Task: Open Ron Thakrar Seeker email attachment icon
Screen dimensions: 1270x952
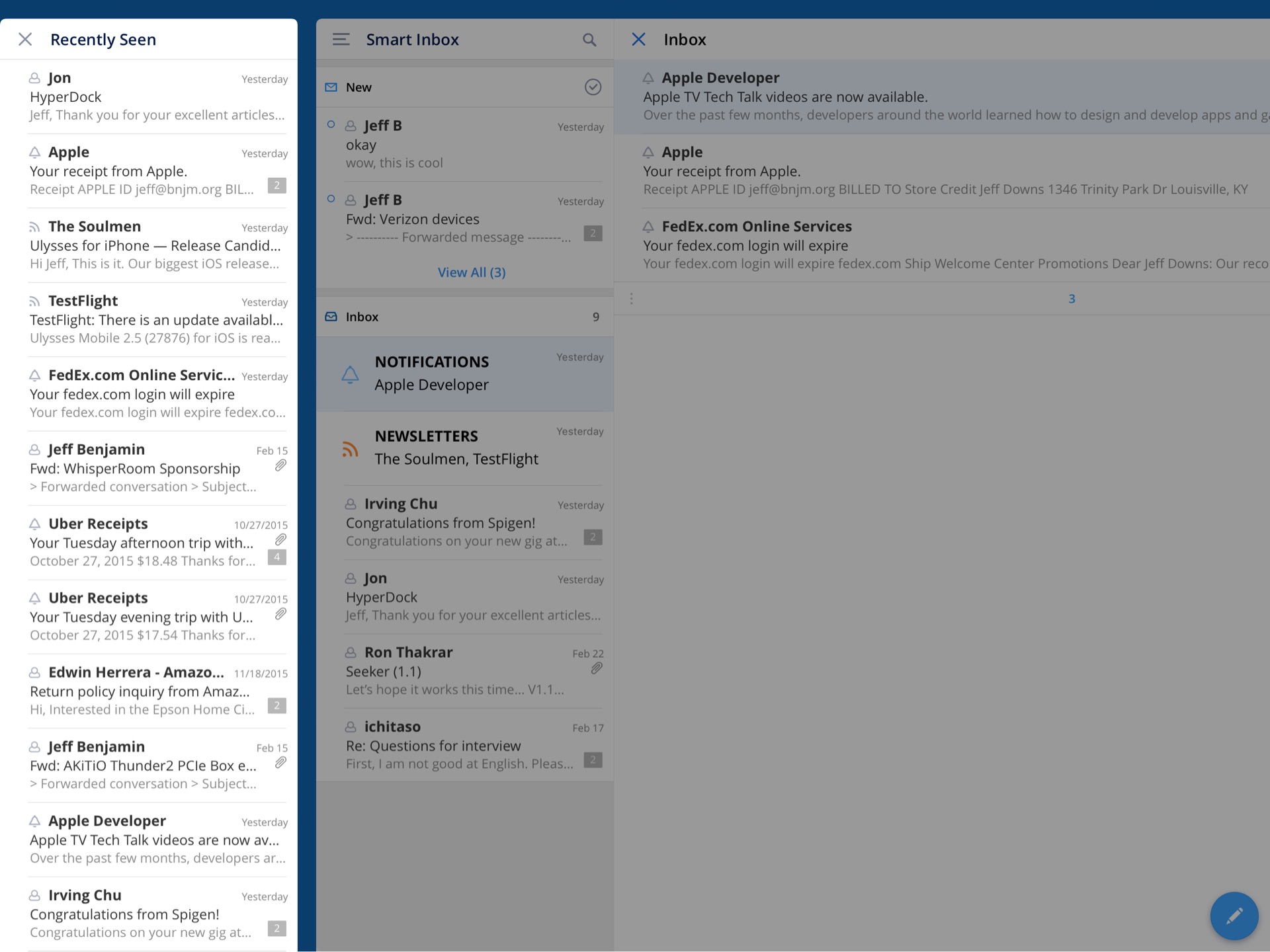Action: pyautogui.click(x=596, y=668)
